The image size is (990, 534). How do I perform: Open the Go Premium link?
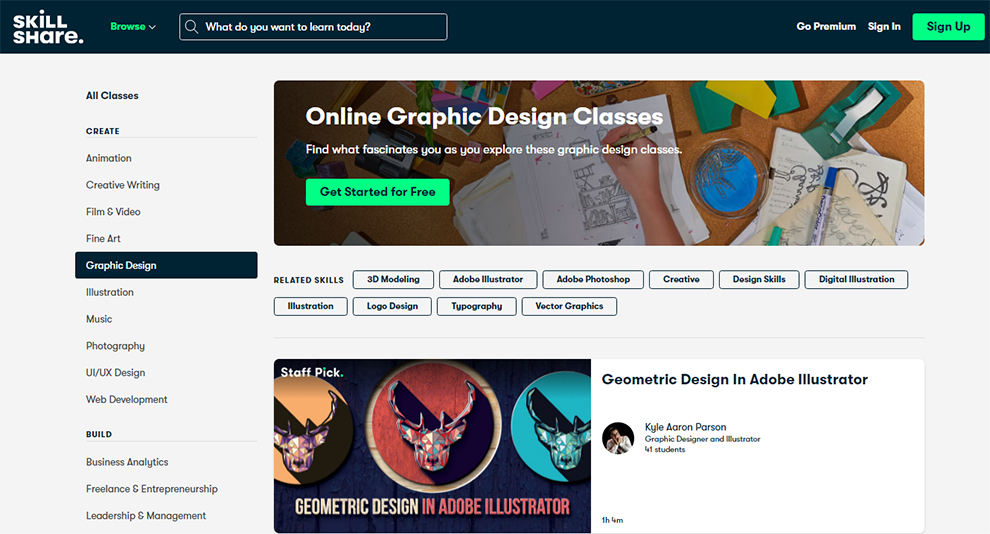(x=826, y=27)
